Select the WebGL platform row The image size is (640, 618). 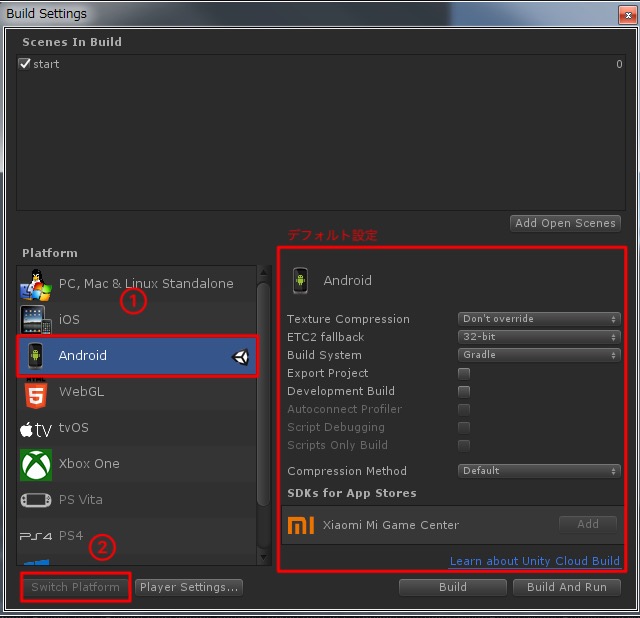point(137,392)
